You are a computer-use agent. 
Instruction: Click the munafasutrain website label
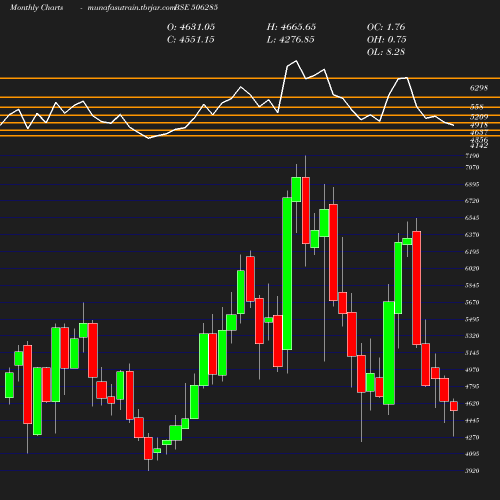131,8
